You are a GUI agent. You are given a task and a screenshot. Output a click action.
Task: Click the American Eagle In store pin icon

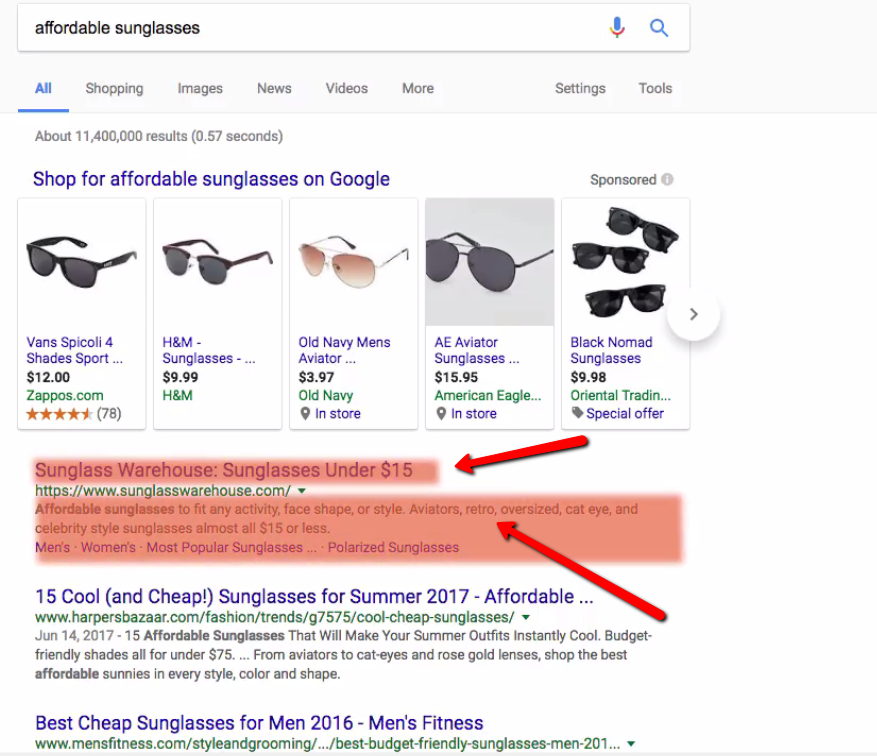coord(441,414)
